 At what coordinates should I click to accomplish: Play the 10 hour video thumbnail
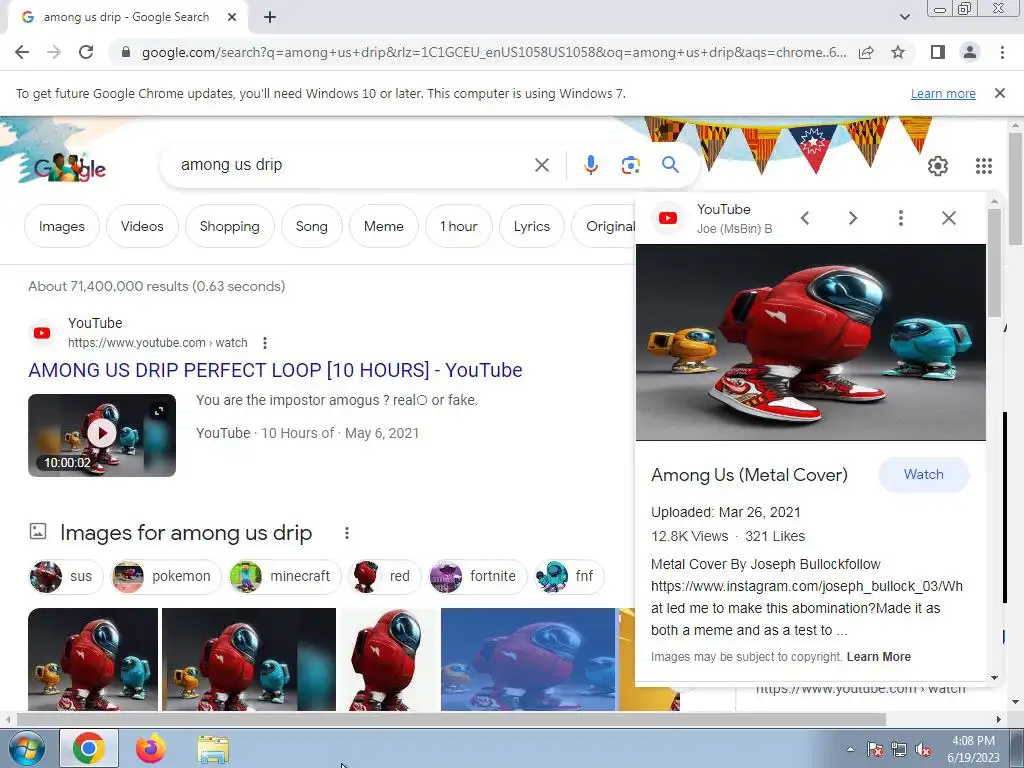click(102, 435)
